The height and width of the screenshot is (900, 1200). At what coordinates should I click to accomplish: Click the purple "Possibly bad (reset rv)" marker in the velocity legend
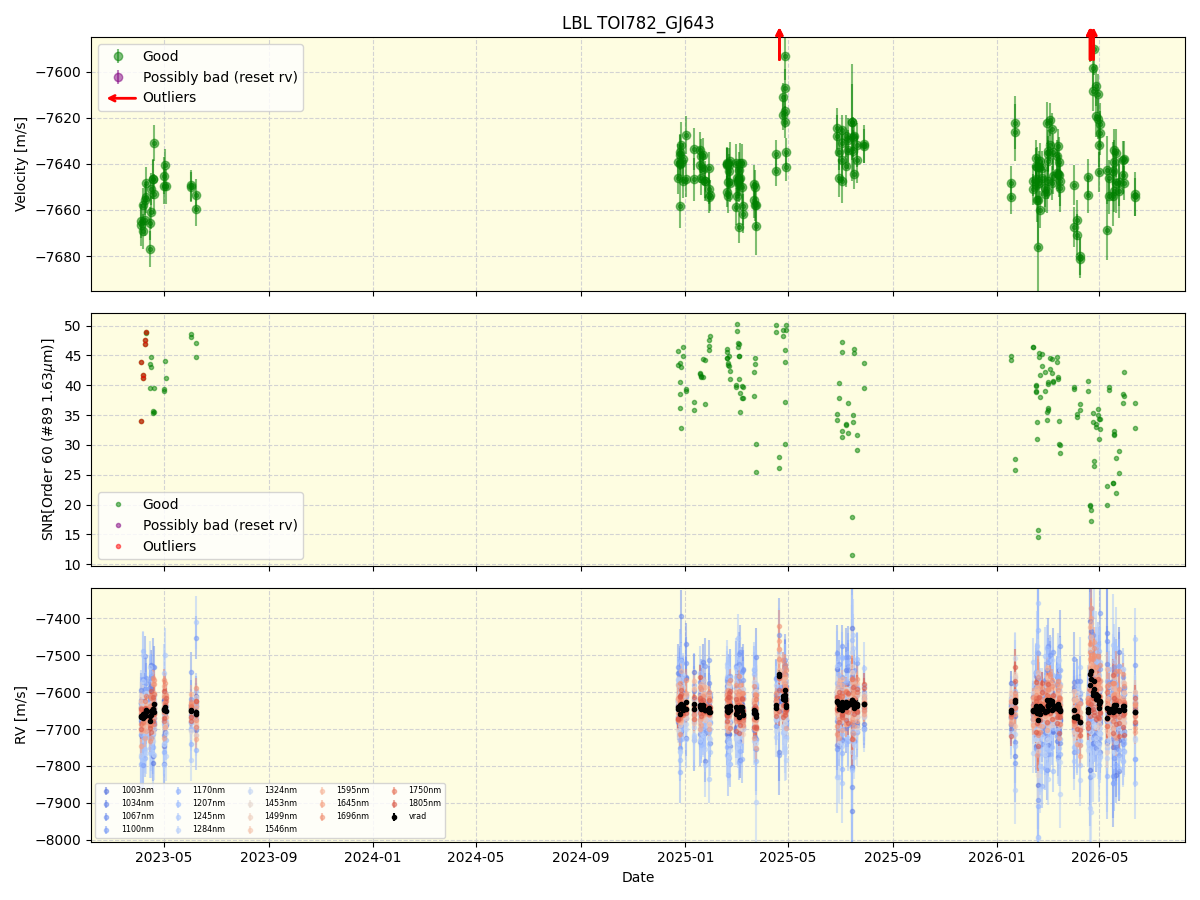pos(119,77)
